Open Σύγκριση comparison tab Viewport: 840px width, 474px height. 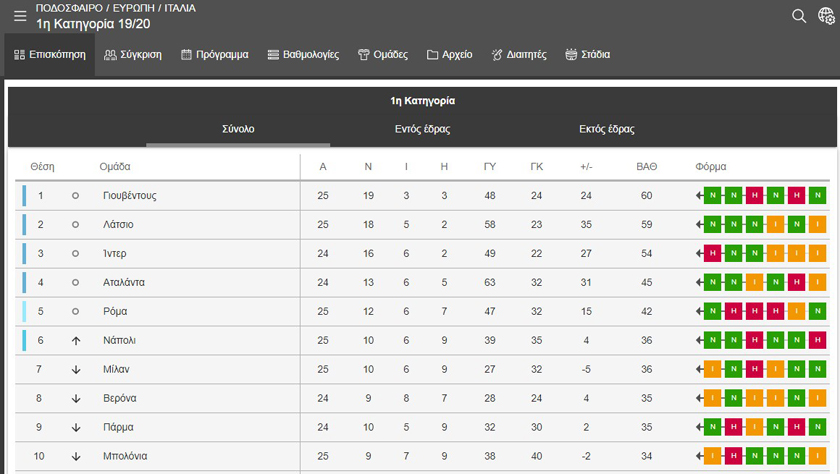133,55
